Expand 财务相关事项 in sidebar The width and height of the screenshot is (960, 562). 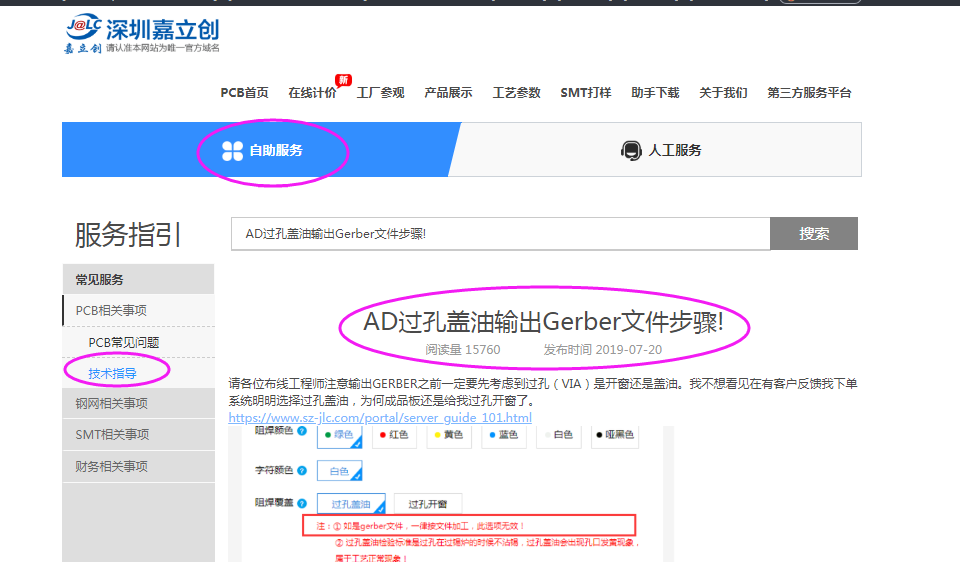coord(138,466)
